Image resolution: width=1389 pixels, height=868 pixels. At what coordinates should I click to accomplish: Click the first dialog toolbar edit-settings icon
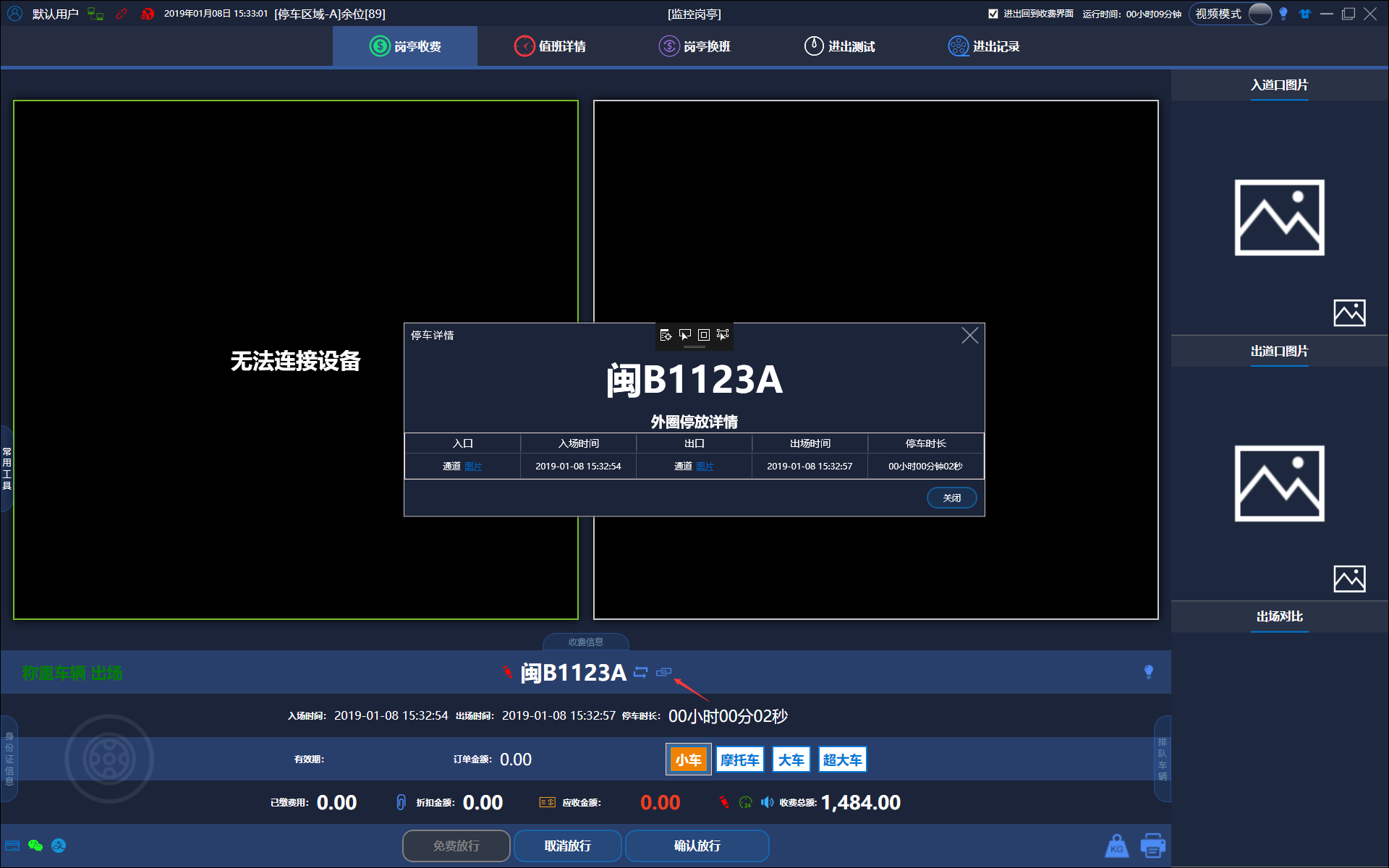point(666,335)
